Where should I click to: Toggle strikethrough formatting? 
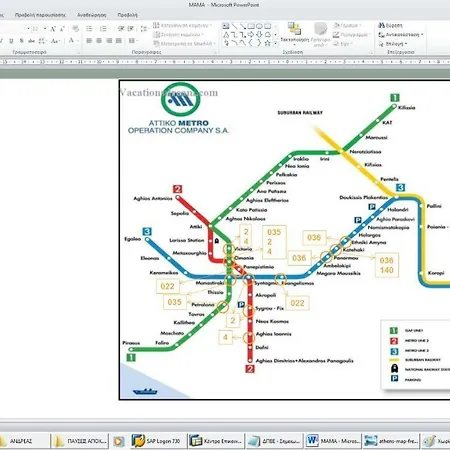[x=31, y=41]
